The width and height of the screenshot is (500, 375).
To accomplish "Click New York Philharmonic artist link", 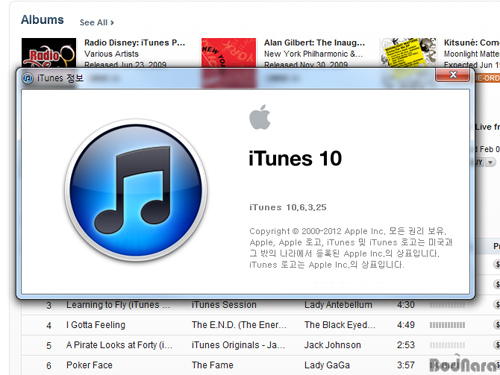I will point(313,54).
